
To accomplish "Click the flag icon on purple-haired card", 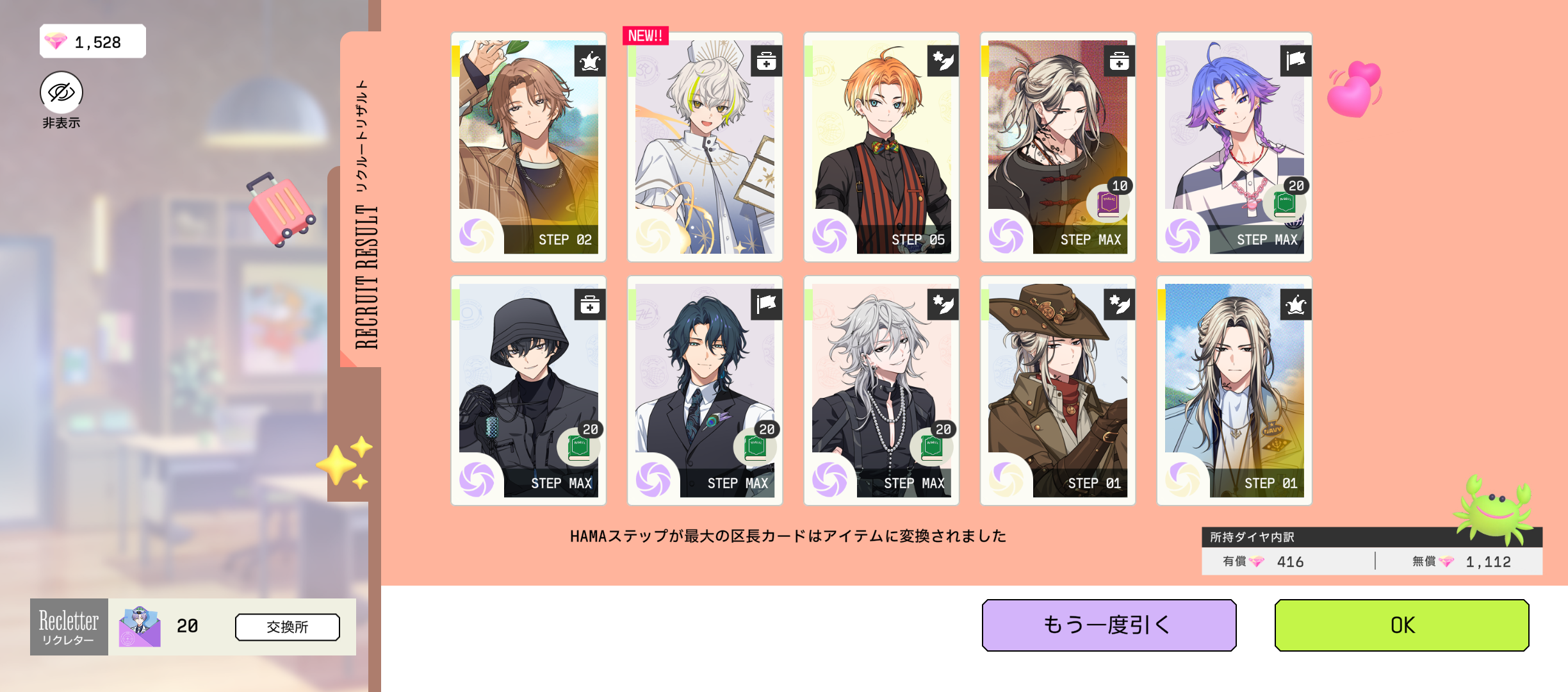I will click(1295, 62).
